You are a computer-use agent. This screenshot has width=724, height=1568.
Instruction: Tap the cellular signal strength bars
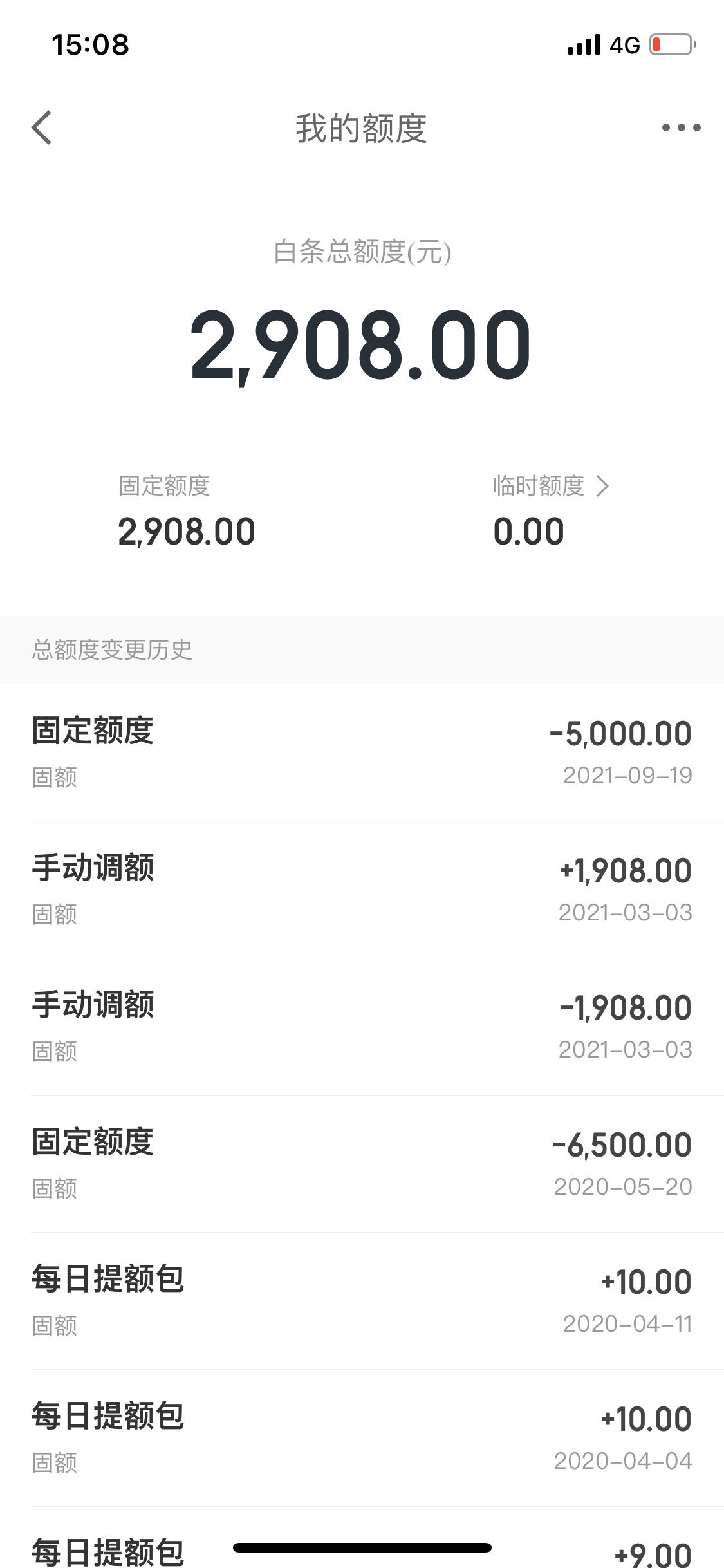pos(584,45)
